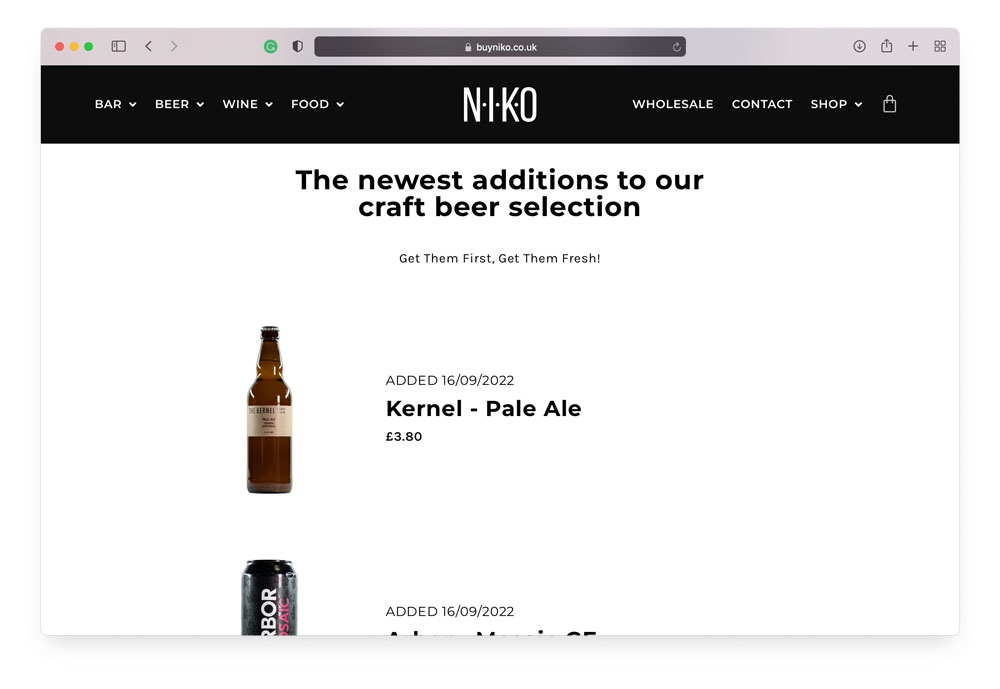Open the Kernel - Pale Ale product link
The width and height of the screenshot is (1000, 689).
click(483, 408)
